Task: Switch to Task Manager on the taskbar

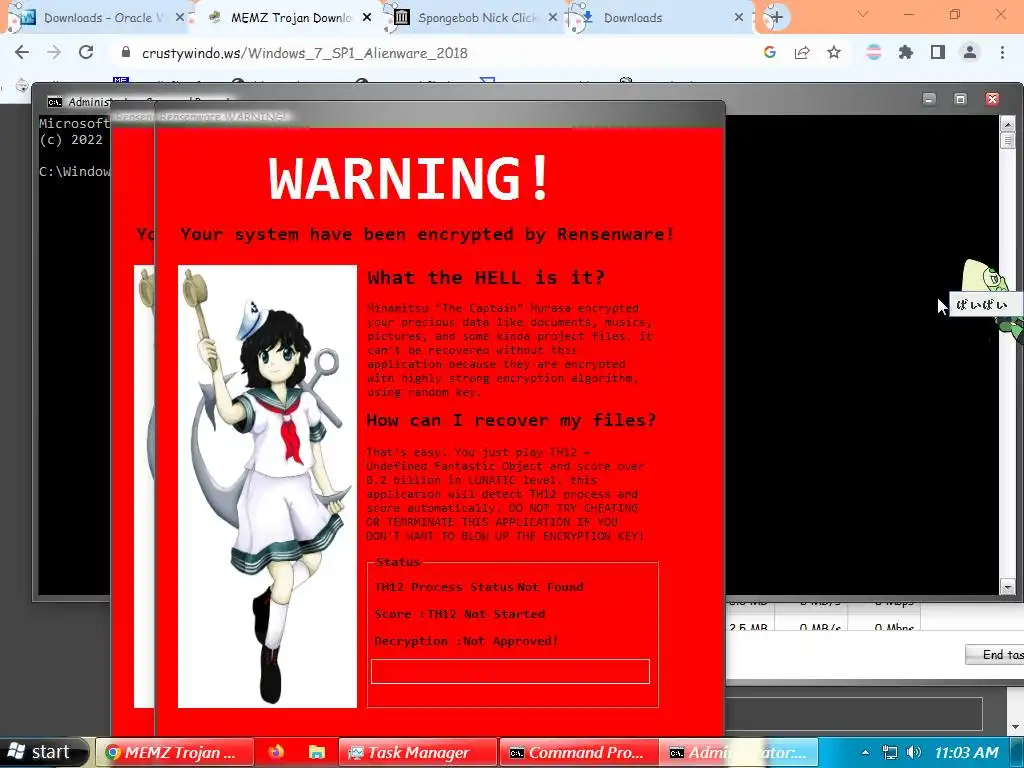Action: click(417, 752)
